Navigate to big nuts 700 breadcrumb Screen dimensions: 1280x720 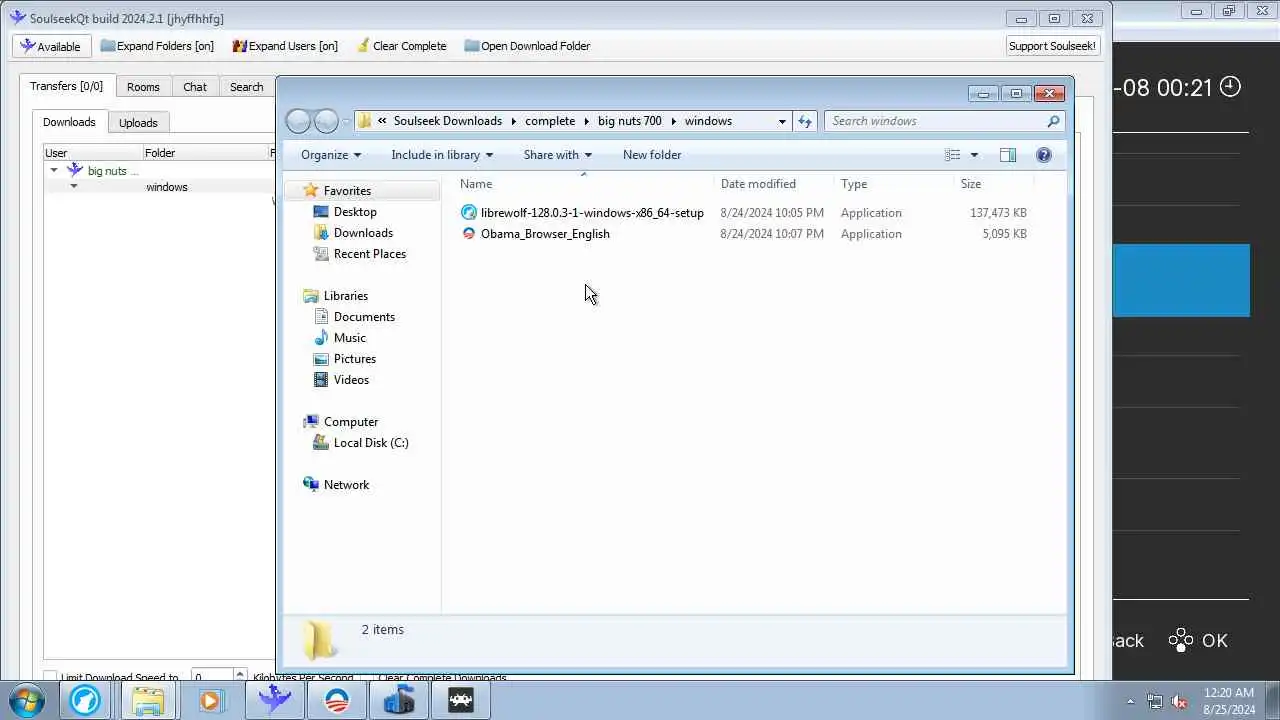click(x=630, y=121)
